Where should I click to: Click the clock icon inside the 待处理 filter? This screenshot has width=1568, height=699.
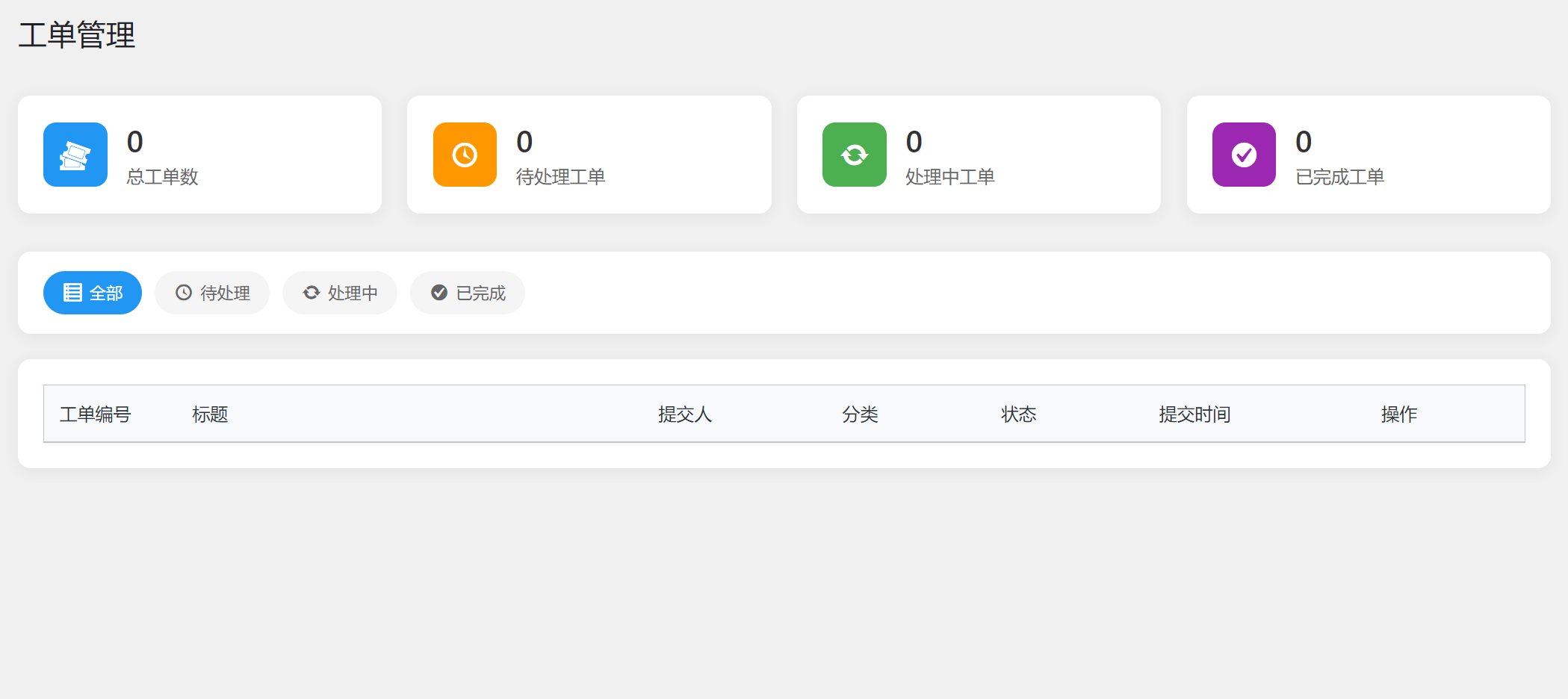tap(182, 293)
